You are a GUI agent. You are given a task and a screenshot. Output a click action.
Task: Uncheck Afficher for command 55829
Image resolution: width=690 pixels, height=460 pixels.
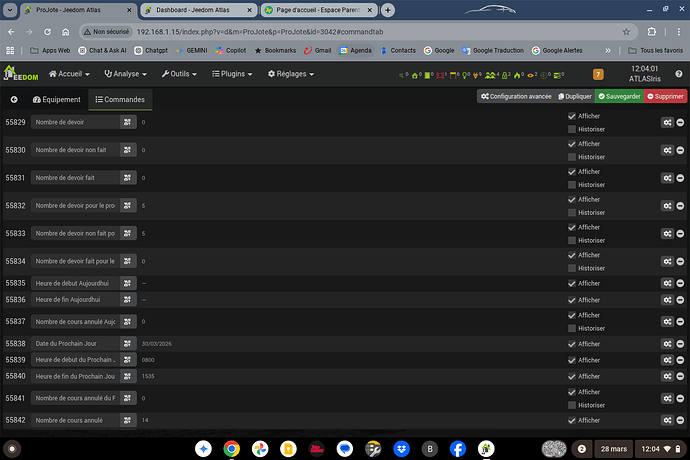tap(572, 116)
